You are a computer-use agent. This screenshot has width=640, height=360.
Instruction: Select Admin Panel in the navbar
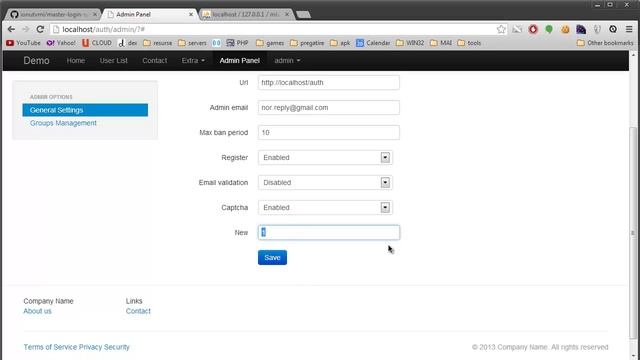coord(240,60)
